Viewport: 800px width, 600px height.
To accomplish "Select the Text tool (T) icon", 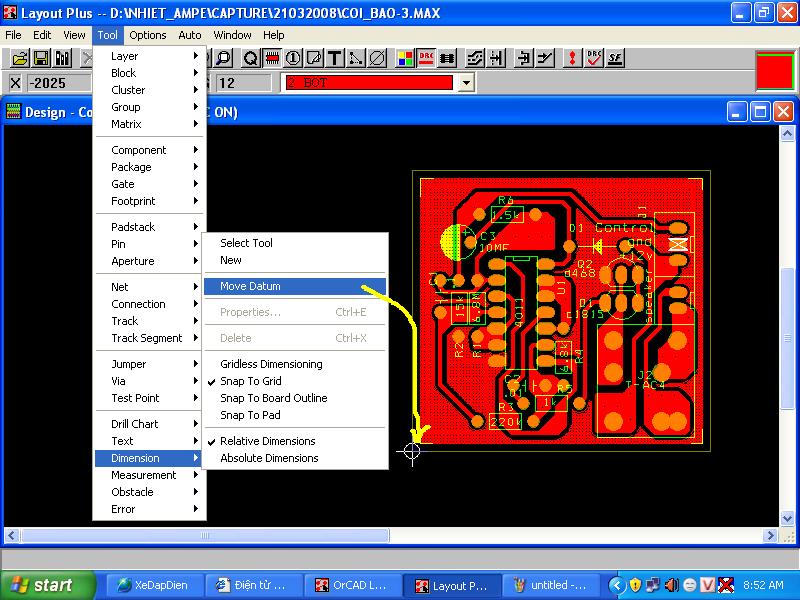I will point(335,58).
